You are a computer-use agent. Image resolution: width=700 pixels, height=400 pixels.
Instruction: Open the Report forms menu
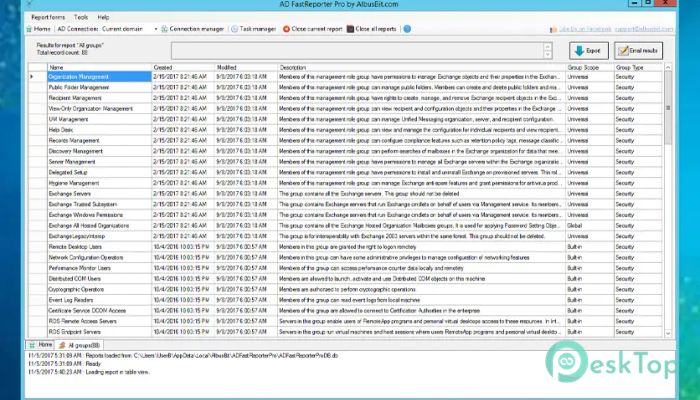point(48,17)
